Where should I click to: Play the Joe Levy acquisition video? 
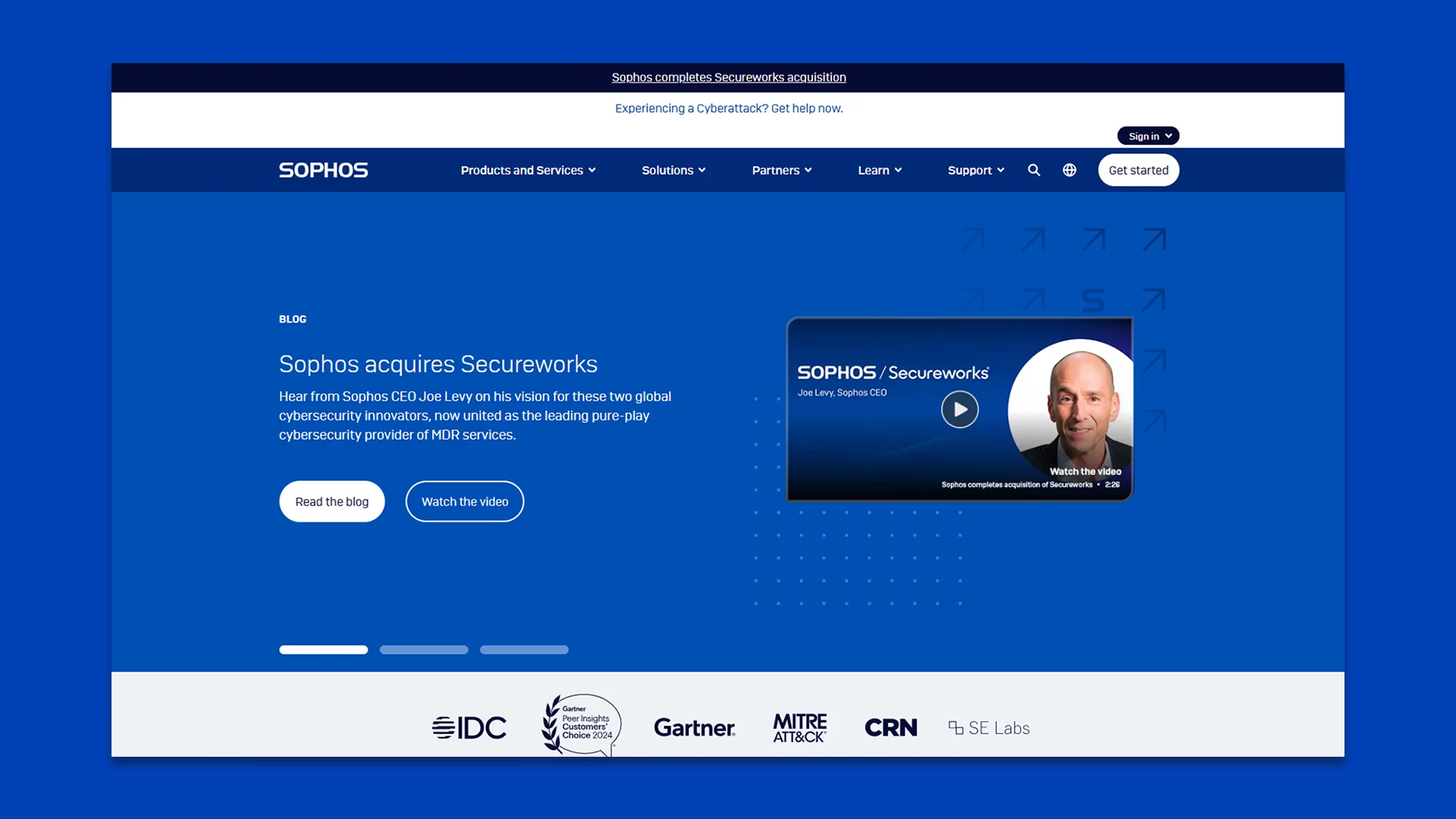(959, 409)
